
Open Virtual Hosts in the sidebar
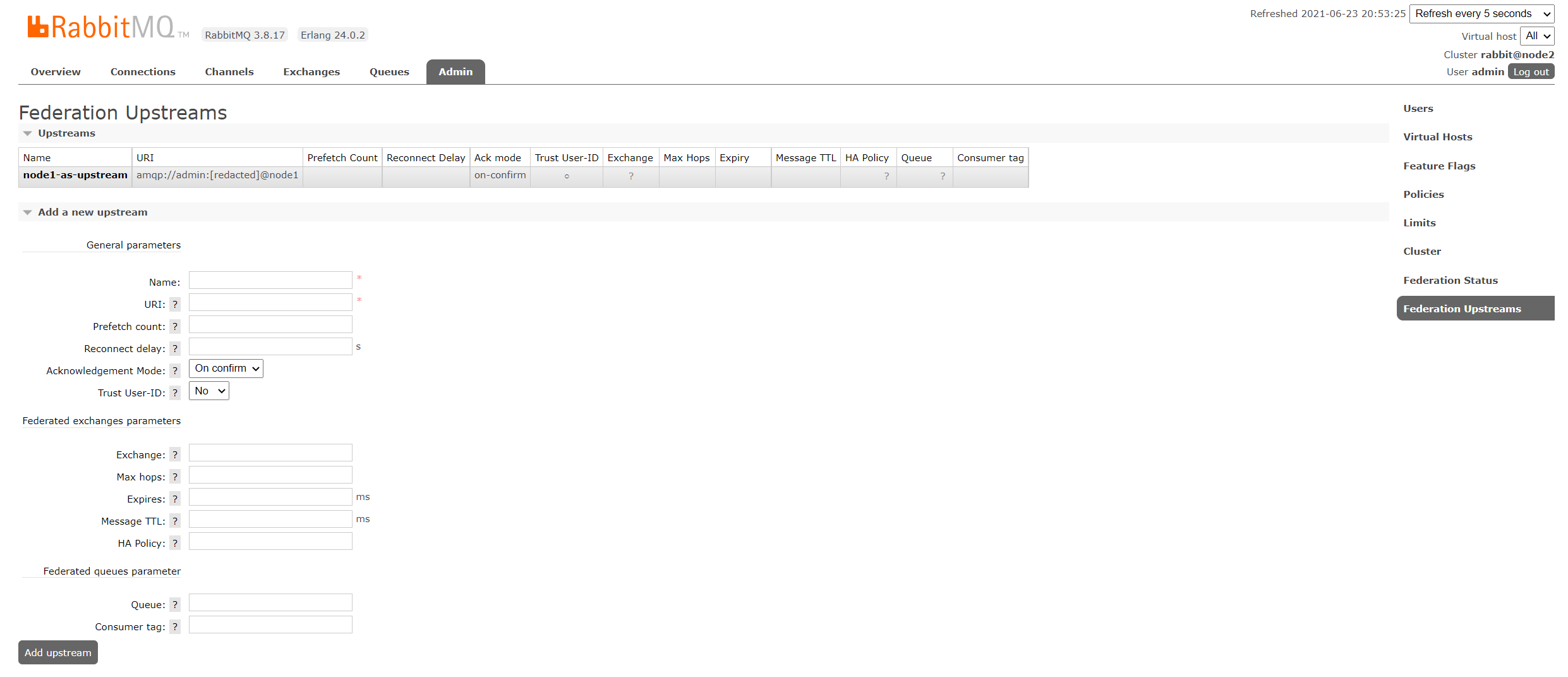tap(1438, 137)
